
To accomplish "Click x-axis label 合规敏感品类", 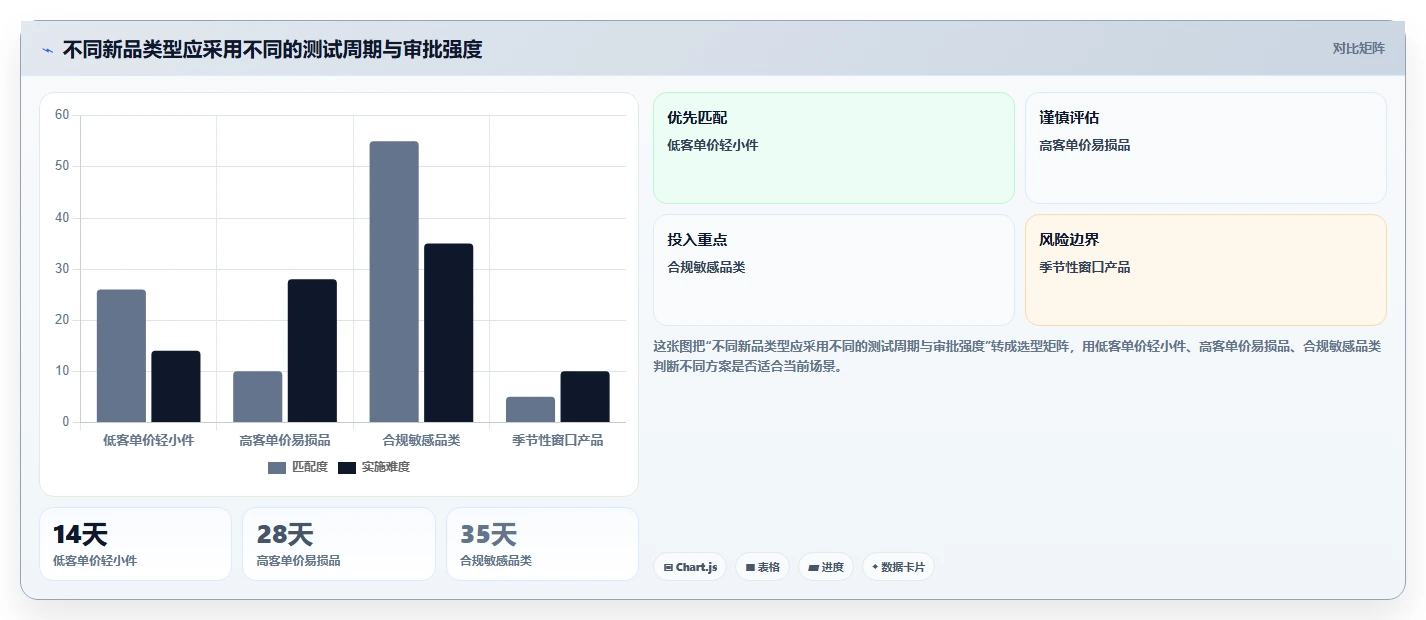I will [x=421, y=440].
